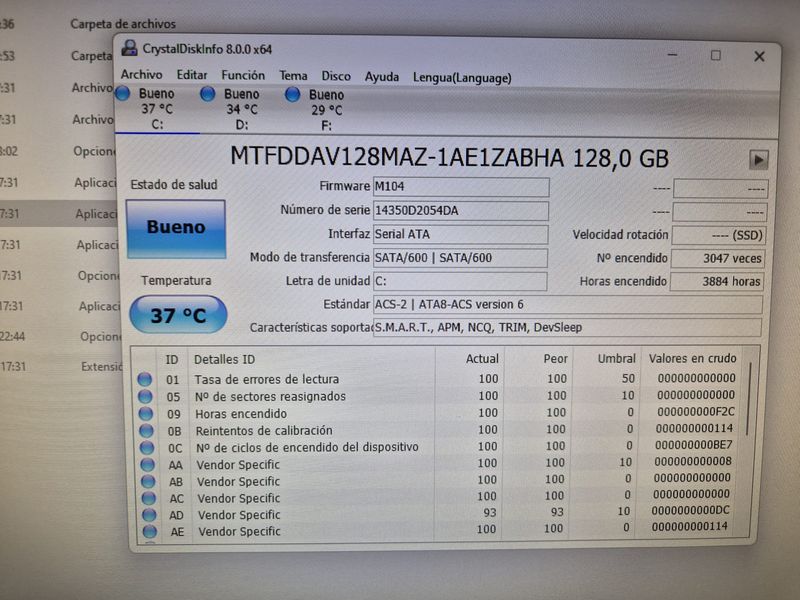
Task: Open the Tema menu
Action: (x=293, y=76)
